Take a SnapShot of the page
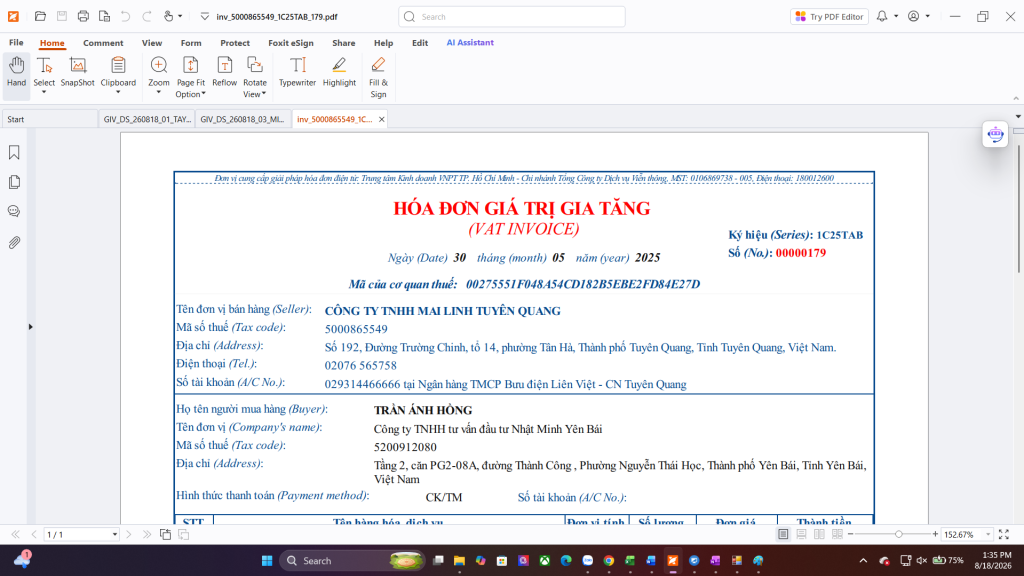The height and width of the screenshot is (576, 1024). 78,72
